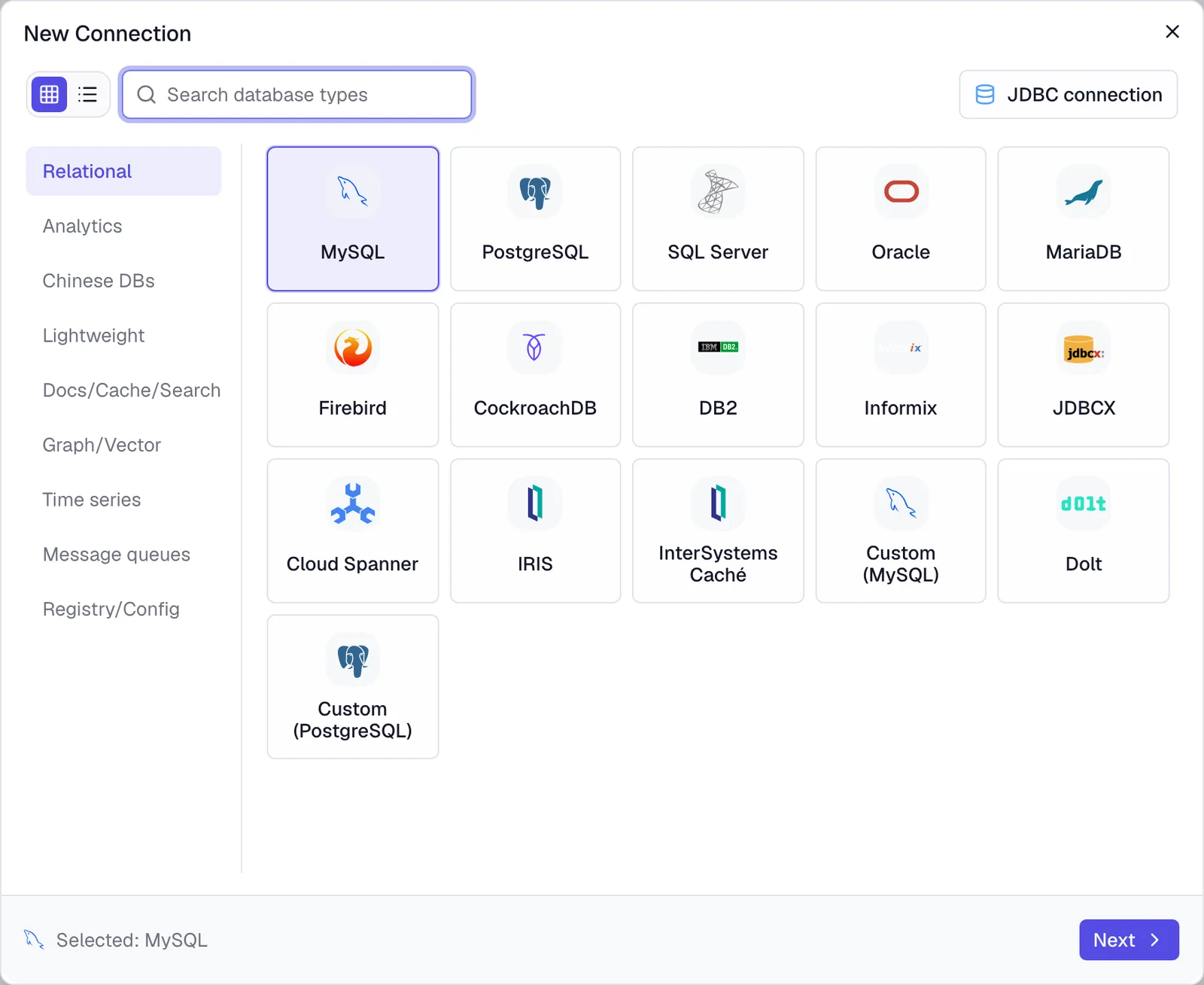Viewport: 1204px width, 985px height.
Task: Pick the Dolt logo icon
Action: [1084, 503]
